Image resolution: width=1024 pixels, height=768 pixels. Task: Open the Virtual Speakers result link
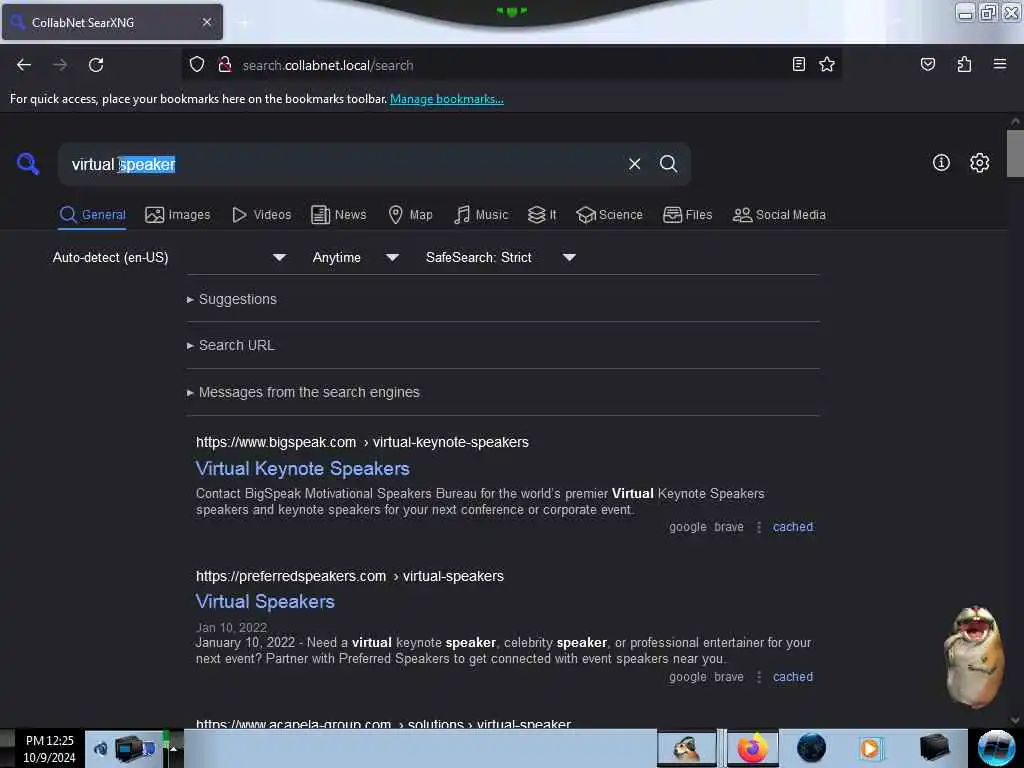(x=265, y=601)
